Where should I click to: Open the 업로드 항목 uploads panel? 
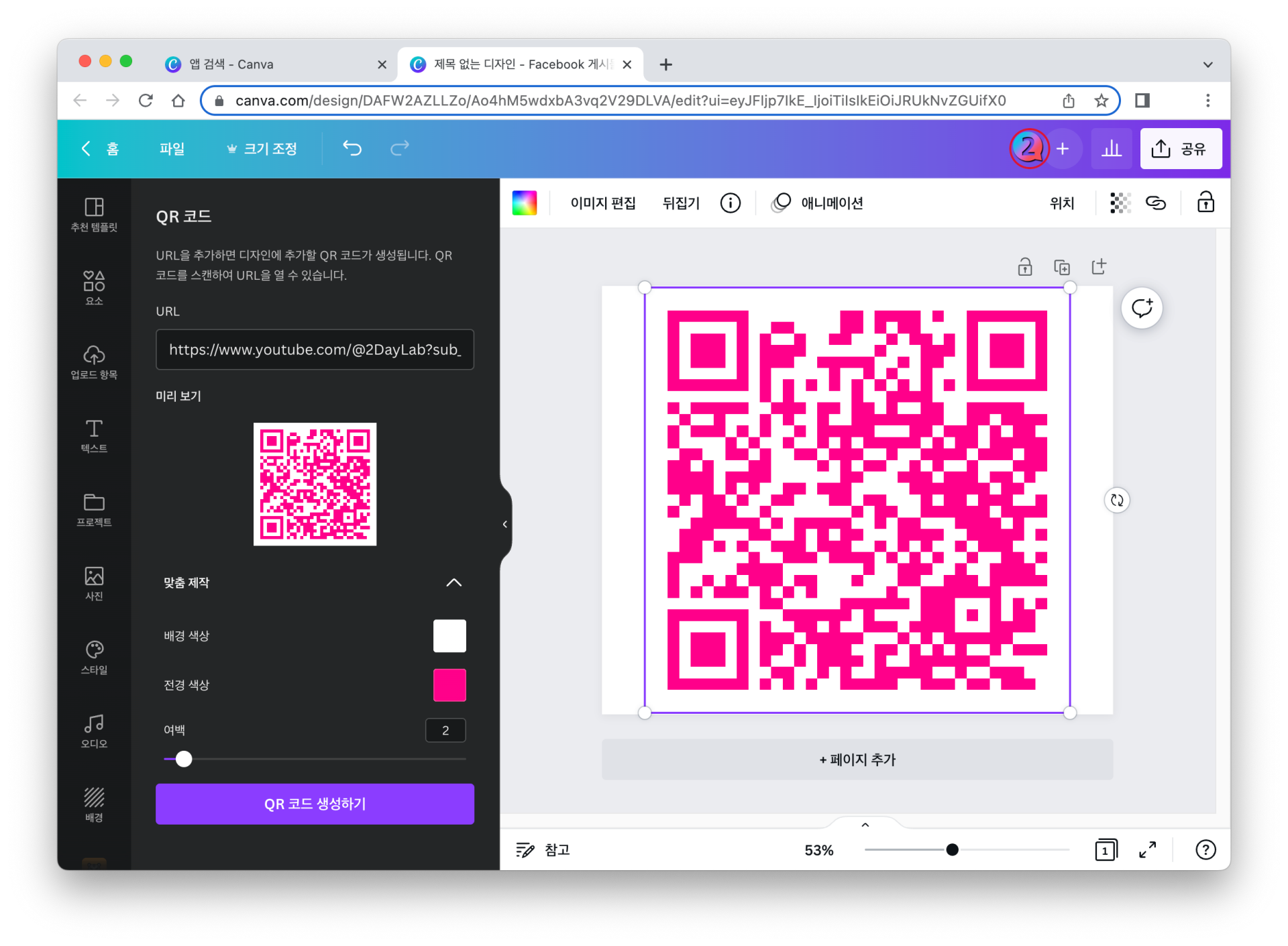tap(94, 361)
